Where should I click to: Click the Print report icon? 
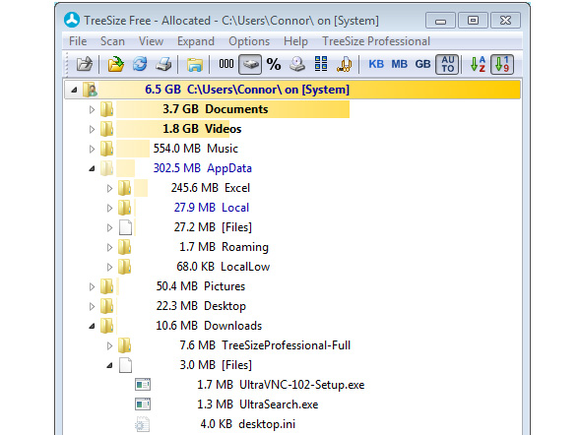coord(163,64)
